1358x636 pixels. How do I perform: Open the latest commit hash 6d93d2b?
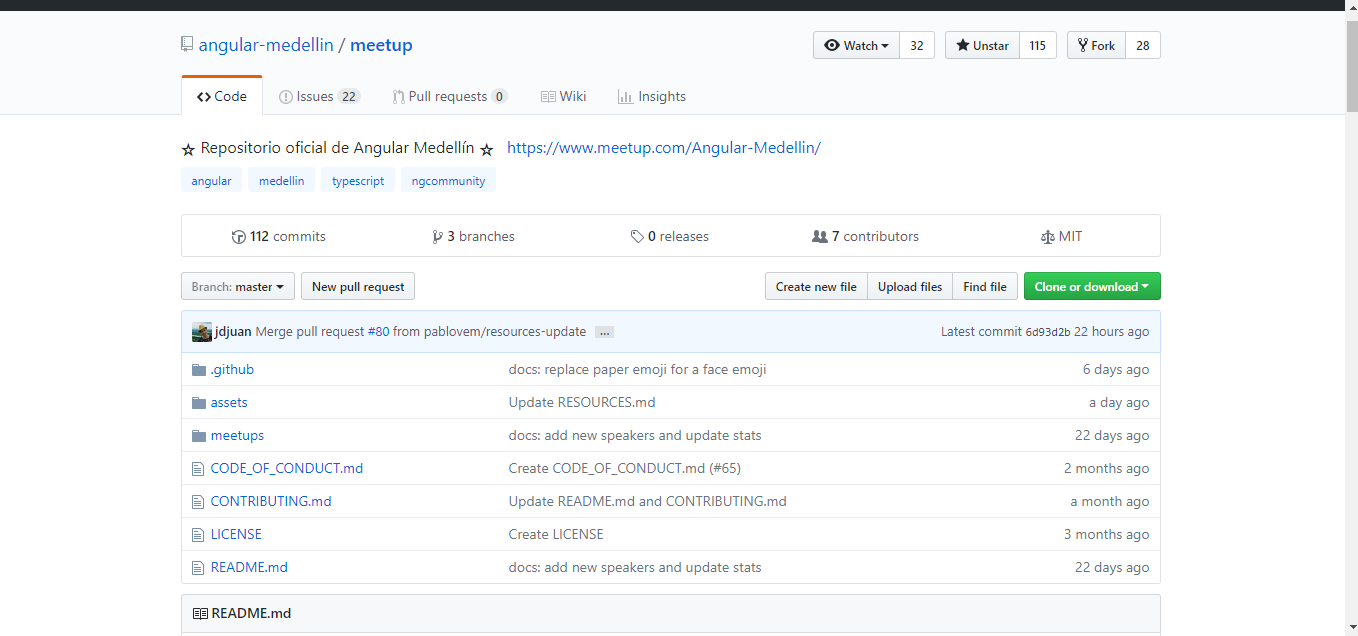(1048, 332)
